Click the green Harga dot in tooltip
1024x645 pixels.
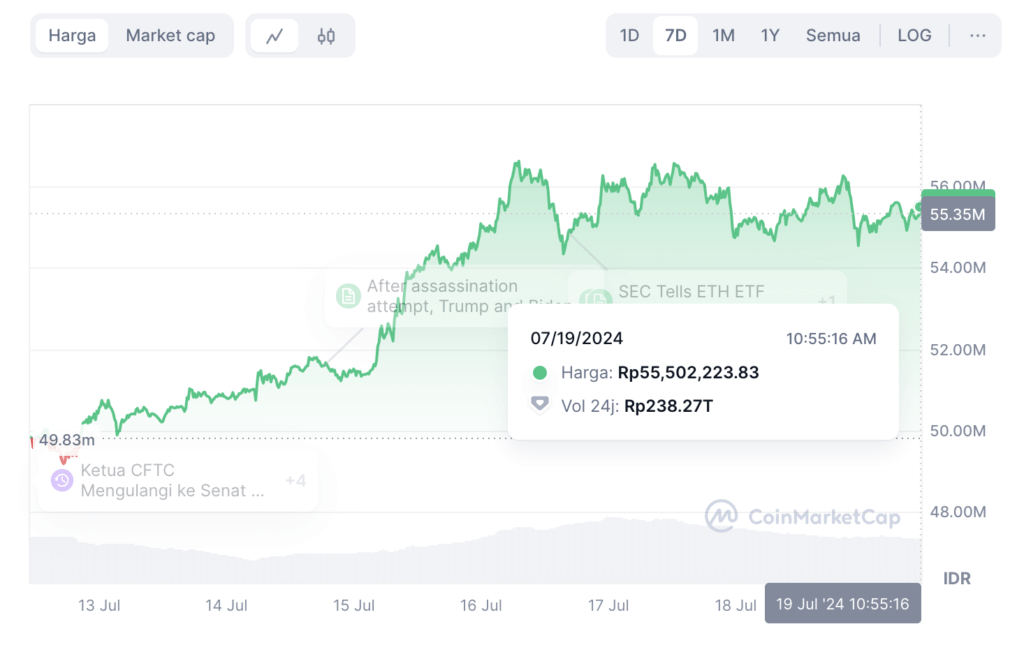pyautogui.click(x=539, y=373)
